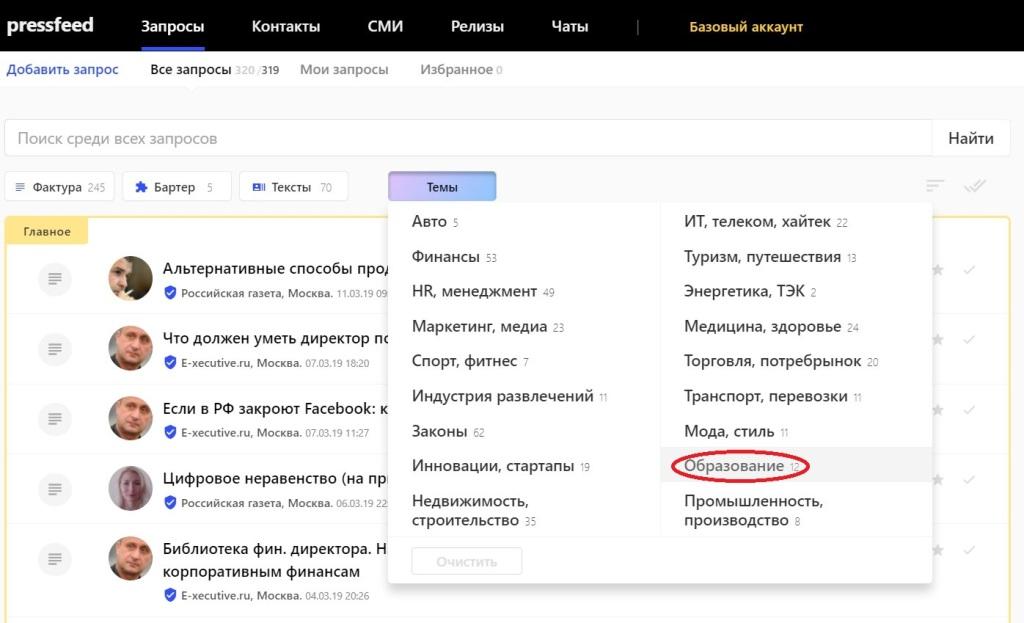Click document icon beside Цифровое неравенство request
This screenshot has height=623, width=1024.
tap(55, 488)
